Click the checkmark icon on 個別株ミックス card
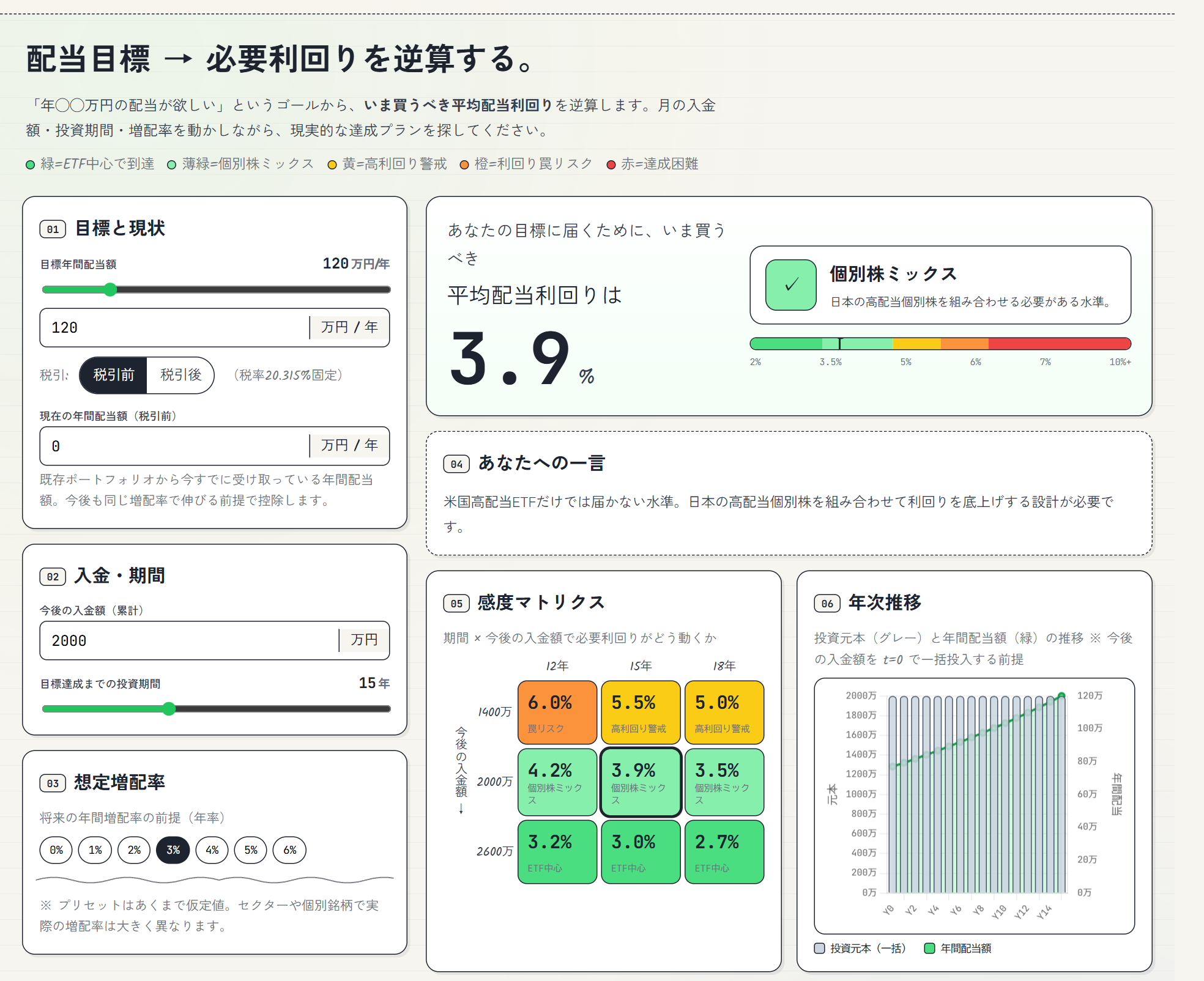Image resolution: width=1204 pixels, height=981 pixels. point(790,284)
